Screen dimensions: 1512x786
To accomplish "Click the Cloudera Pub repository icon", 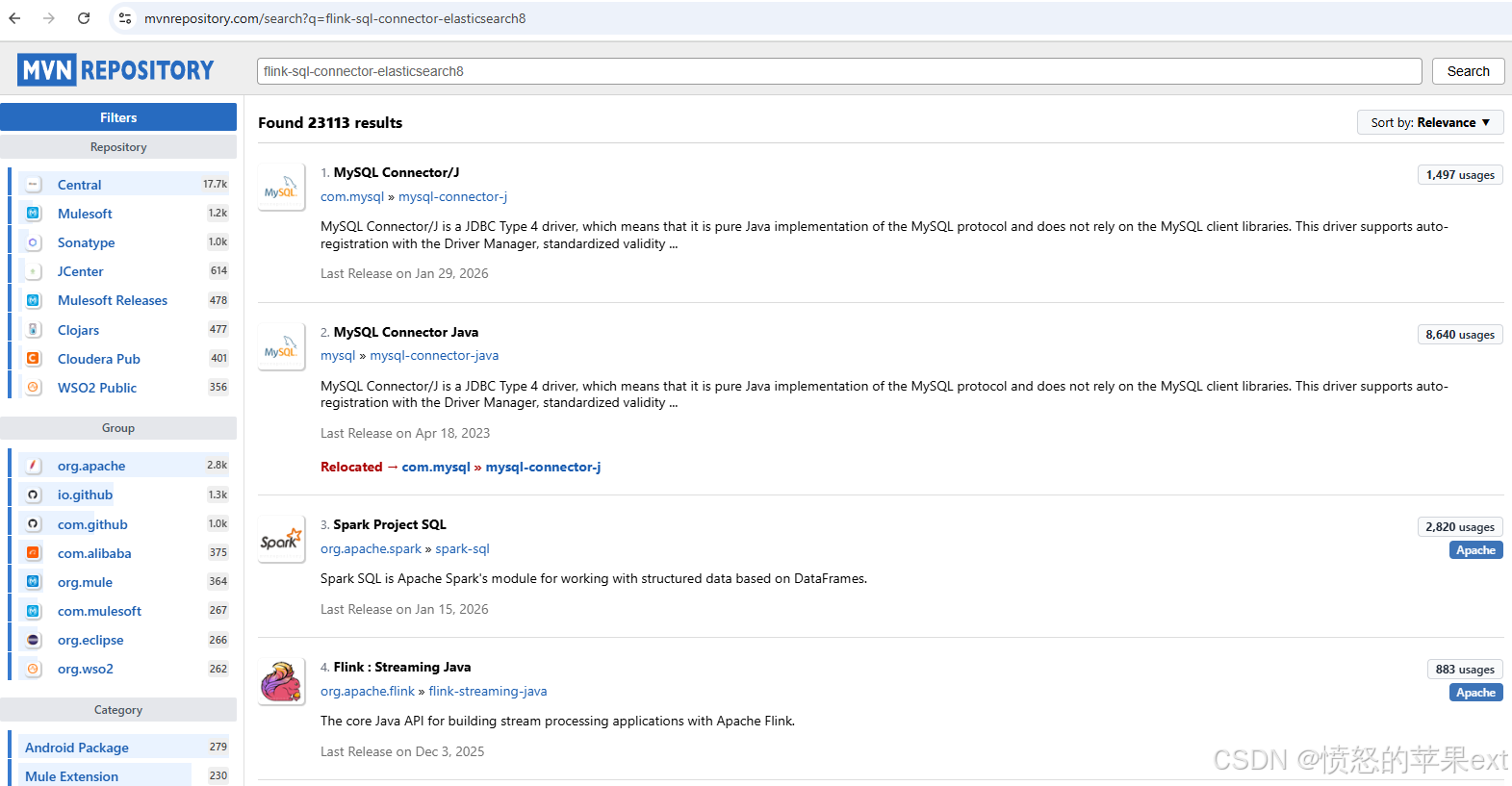I will point(34,359).
